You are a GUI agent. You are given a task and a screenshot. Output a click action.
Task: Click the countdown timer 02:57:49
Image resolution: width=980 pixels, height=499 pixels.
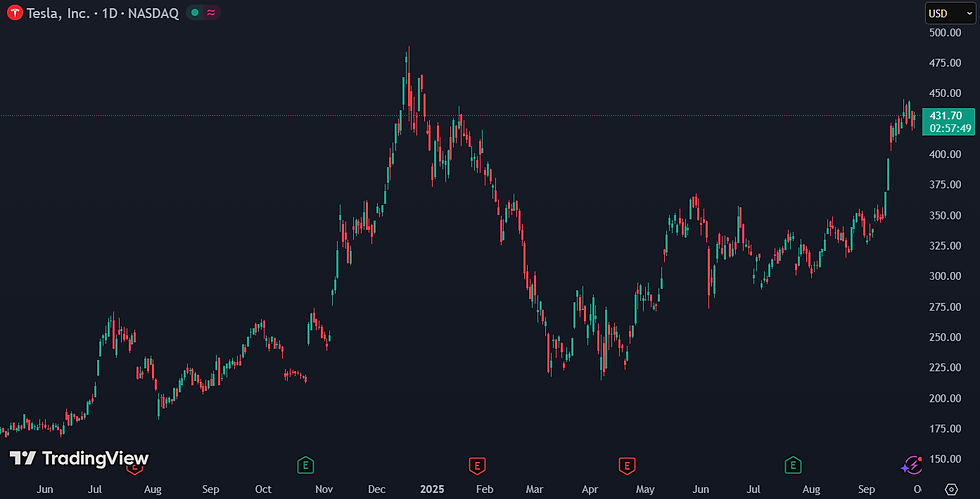click(950, 128)
